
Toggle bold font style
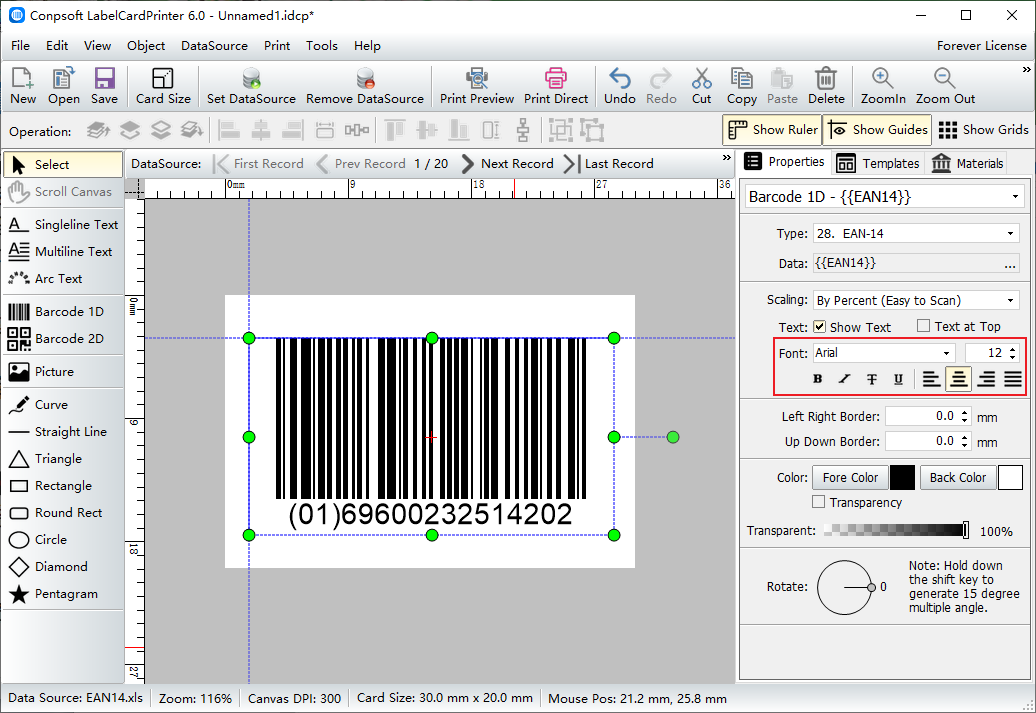pyautogui.click(x=817, y=379)
